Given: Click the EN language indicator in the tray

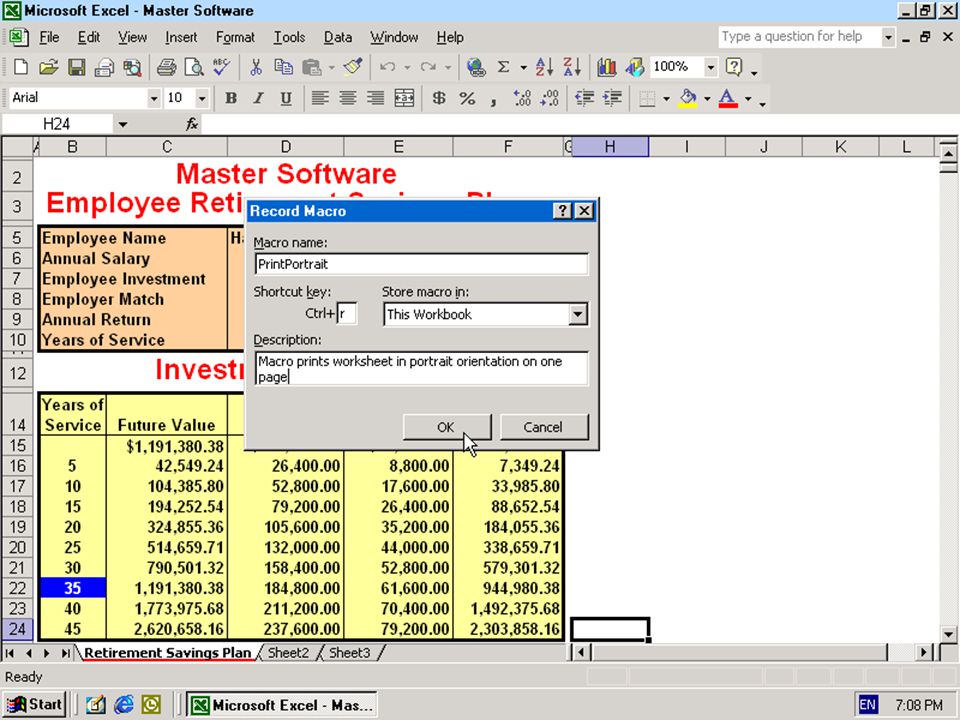Looking at the screenshot, I should [867, 705].
